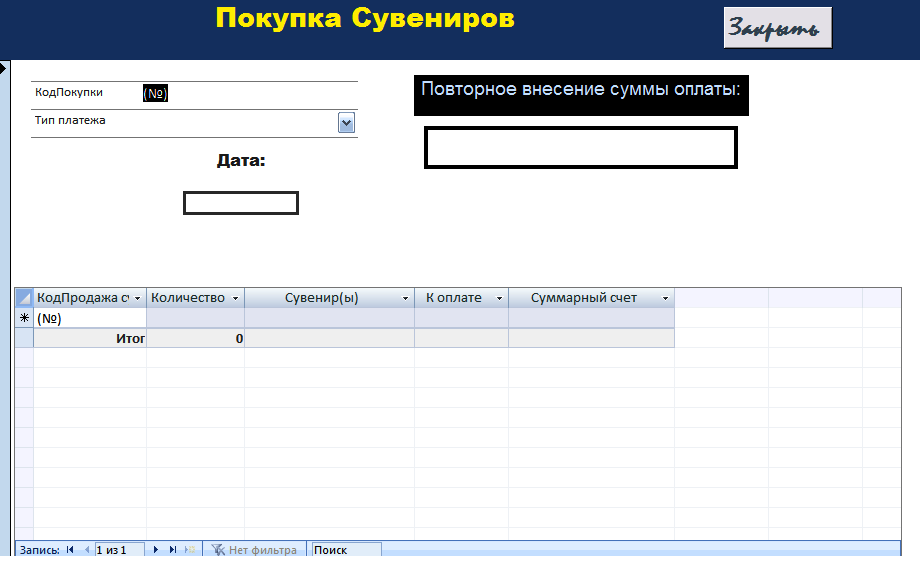Go to last record navigation button
The width and height of the screenshot is (920, 575).
(x=172, y=550)
